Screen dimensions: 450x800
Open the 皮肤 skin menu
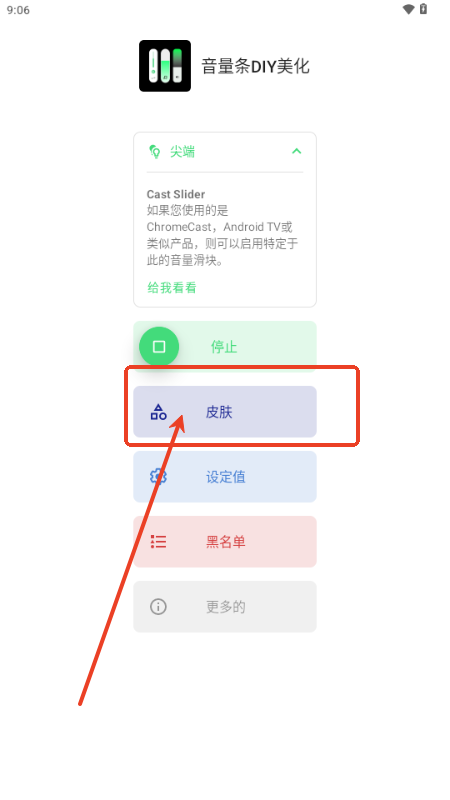point(225,412)
